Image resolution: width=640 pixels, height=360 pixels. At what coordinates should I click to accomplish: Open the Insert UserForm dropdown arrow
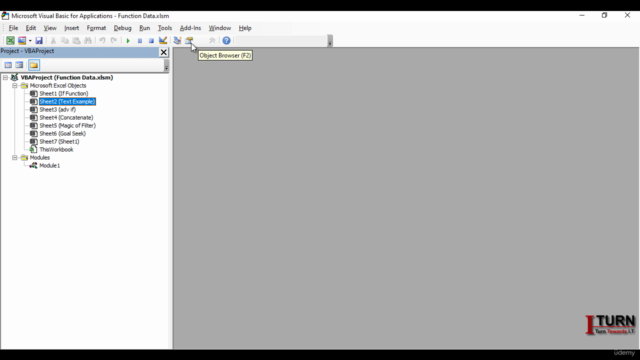30,40
